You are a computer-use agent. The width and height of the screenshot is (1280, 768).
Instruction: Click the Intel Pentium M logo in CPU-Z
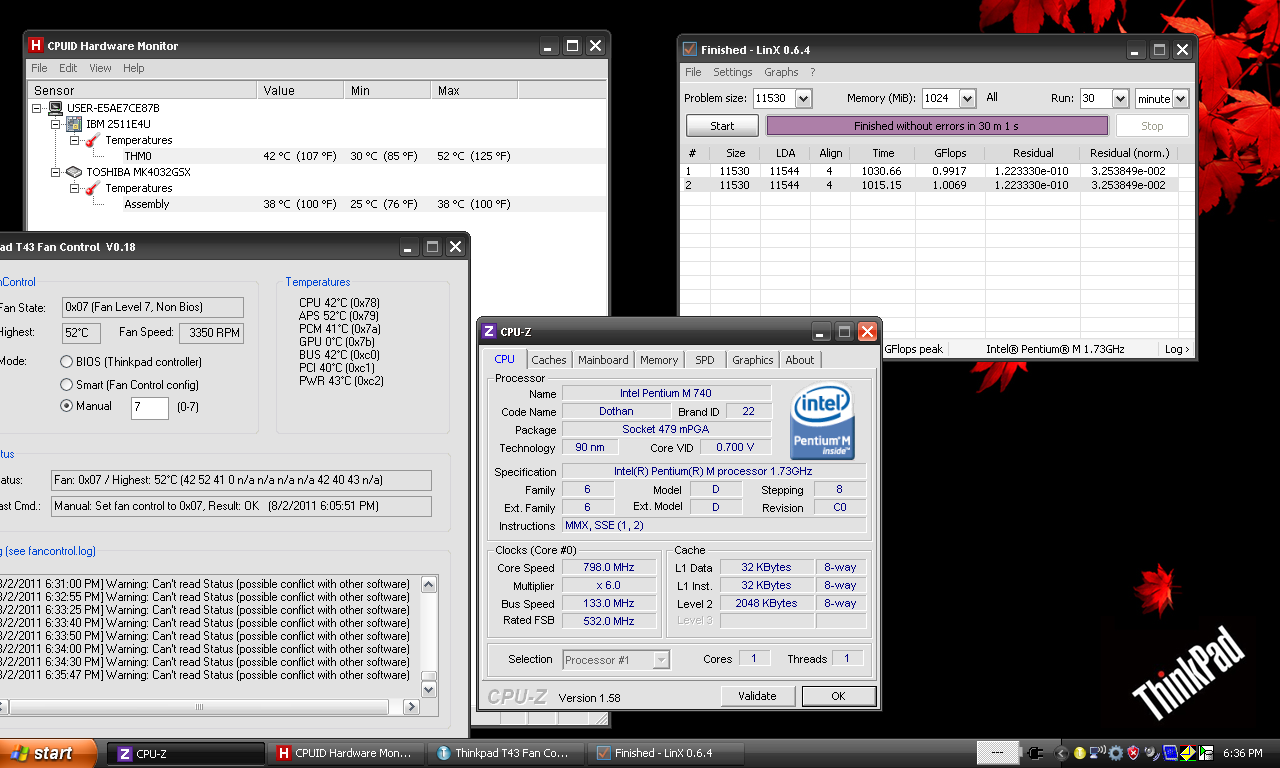tap(823, 422)
